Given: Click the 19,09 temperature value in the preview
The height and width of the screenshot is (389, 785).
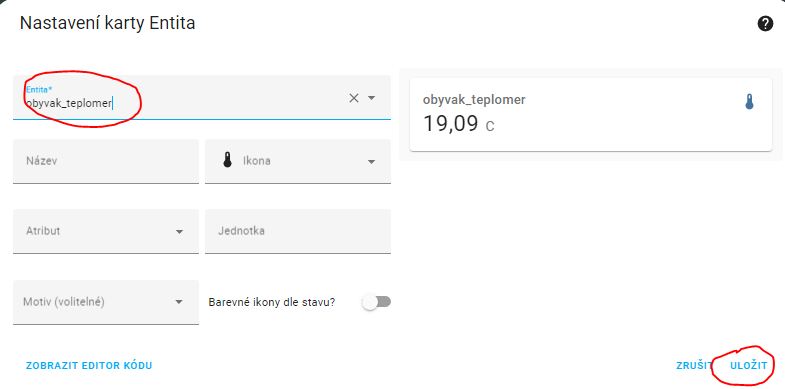Looking at the screenshot, I should click(x=451, y=123).
